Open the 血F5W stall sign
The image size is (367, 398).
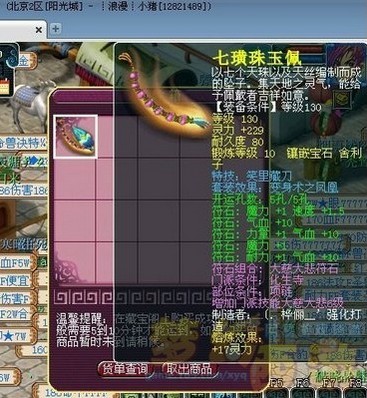coord(16,263)
